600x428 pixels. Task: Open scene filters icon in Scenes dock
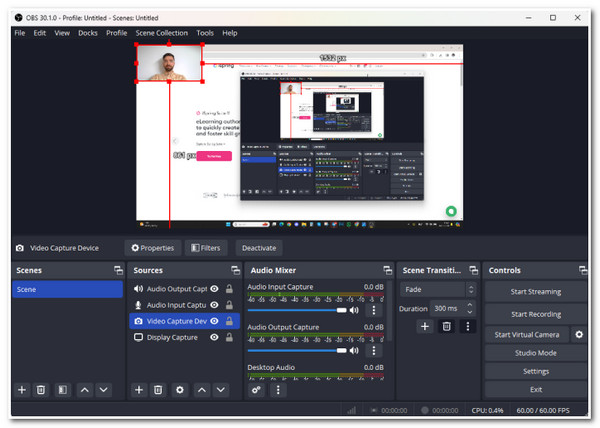click(62, 390)
